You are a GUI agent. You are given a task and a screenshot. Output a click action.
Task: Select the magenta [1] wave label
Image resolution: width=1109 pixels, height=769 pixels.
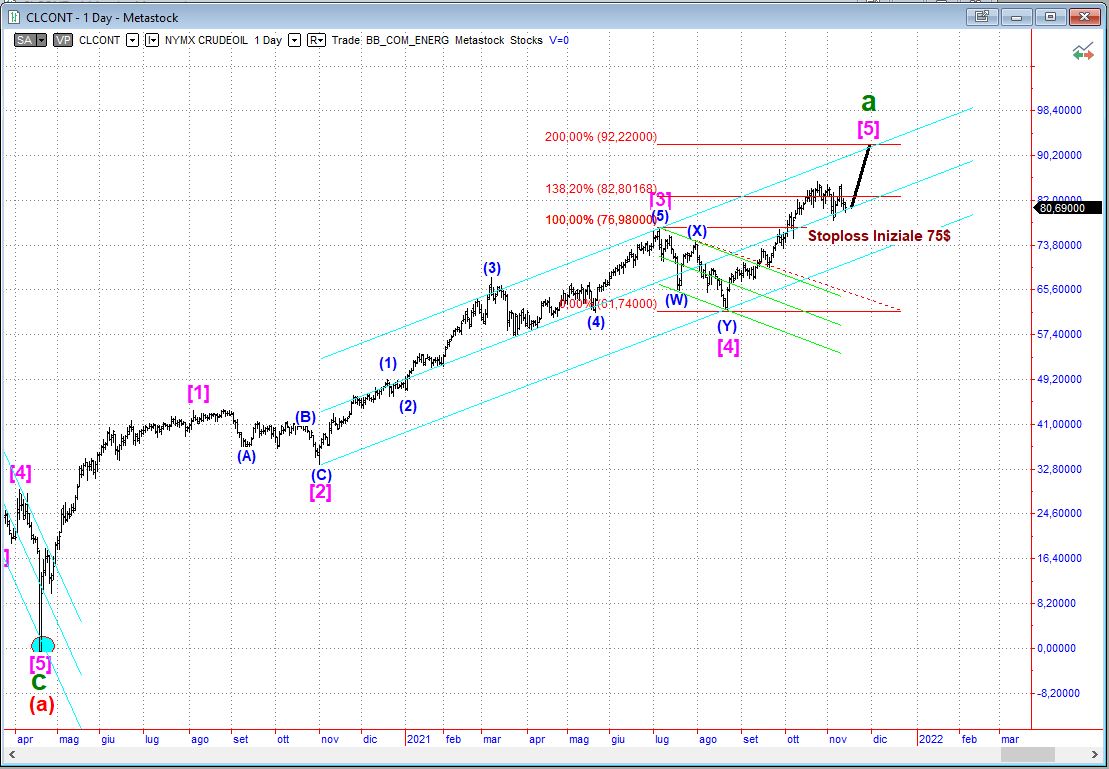click(198, 393)
